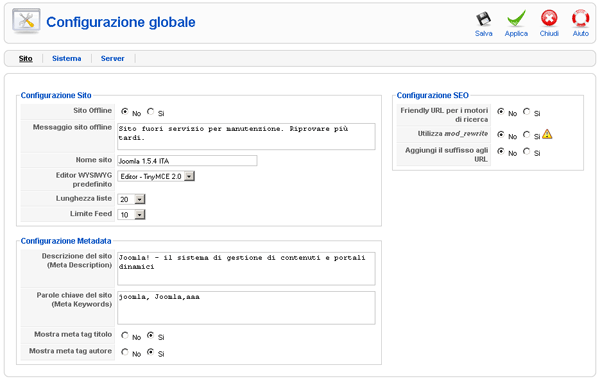Set Sito Offline to Si

[x=150, y=111]
